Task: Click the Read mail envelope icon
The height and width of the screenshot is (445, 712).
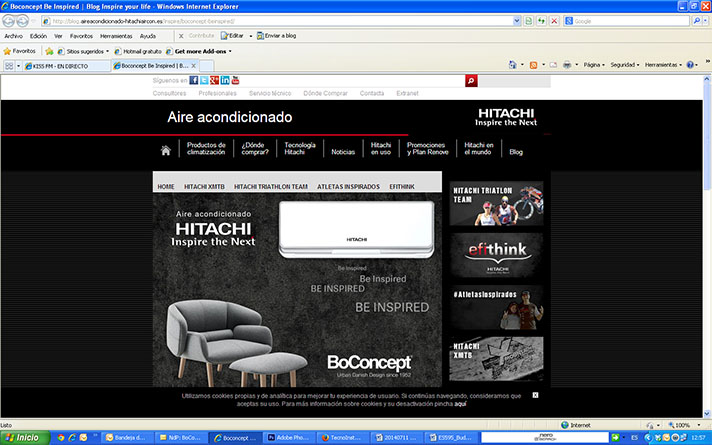Action: (x=553, y=65)
